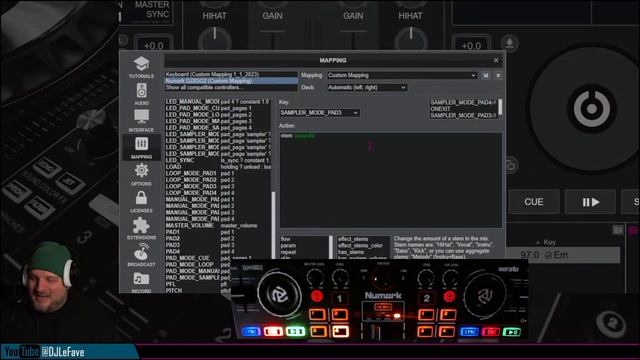This screenshot has width=640, height=360.
Task: Open the Record settings section
Action: coord(141,282)
